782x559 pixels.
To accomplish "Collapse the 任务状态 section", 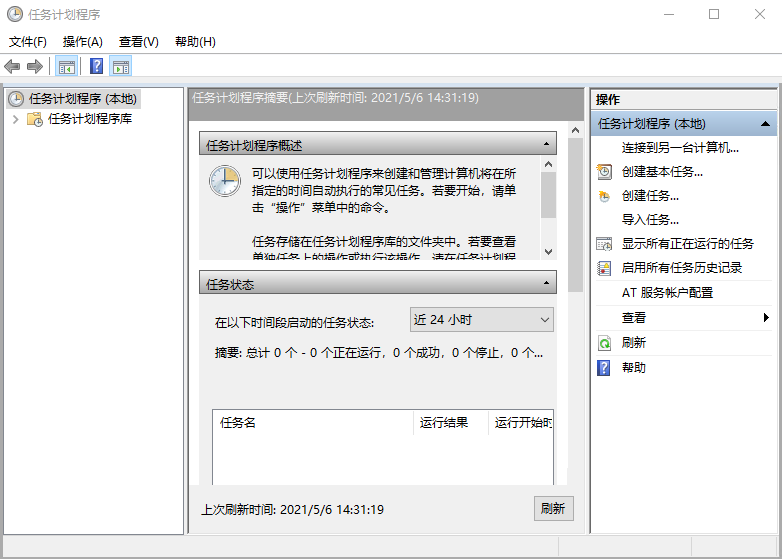I will pyautogui.click(x=546, y=284).
